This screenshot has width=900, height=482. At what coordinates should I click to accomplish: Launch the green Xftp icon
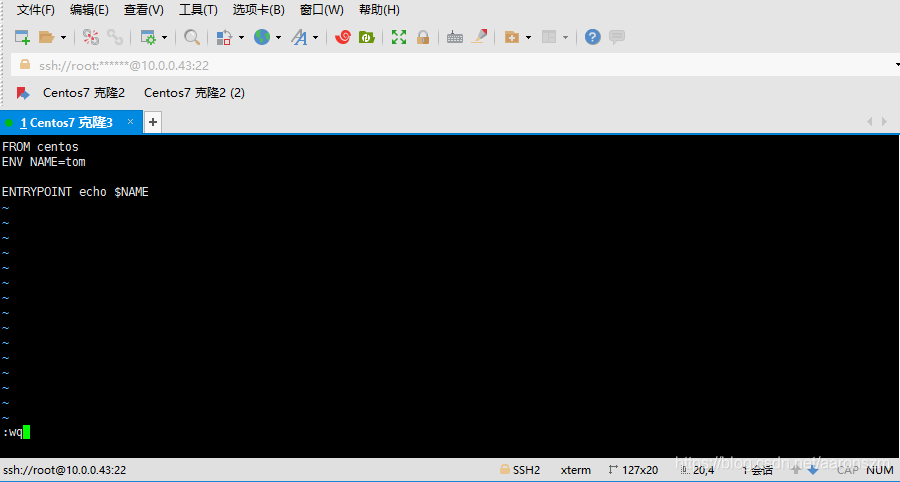tap(366, 37)
